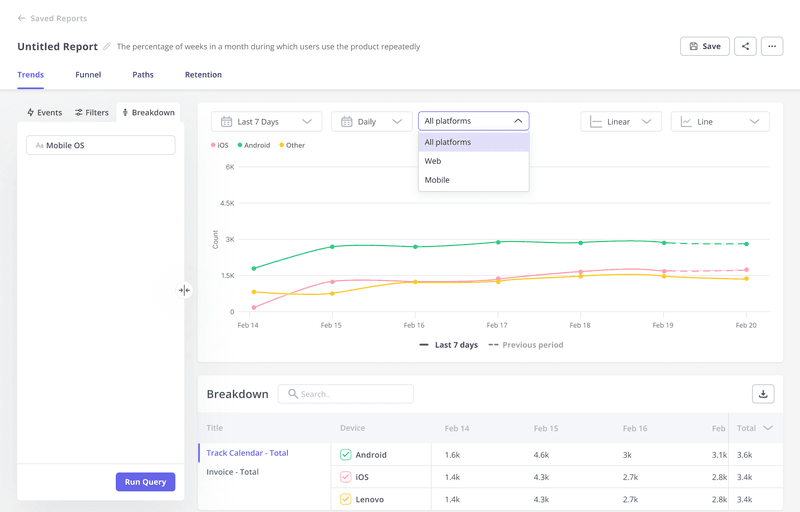800x512 pixels.
Task: Click the pencil icon to rename report
Action: [x=107, y=47]
